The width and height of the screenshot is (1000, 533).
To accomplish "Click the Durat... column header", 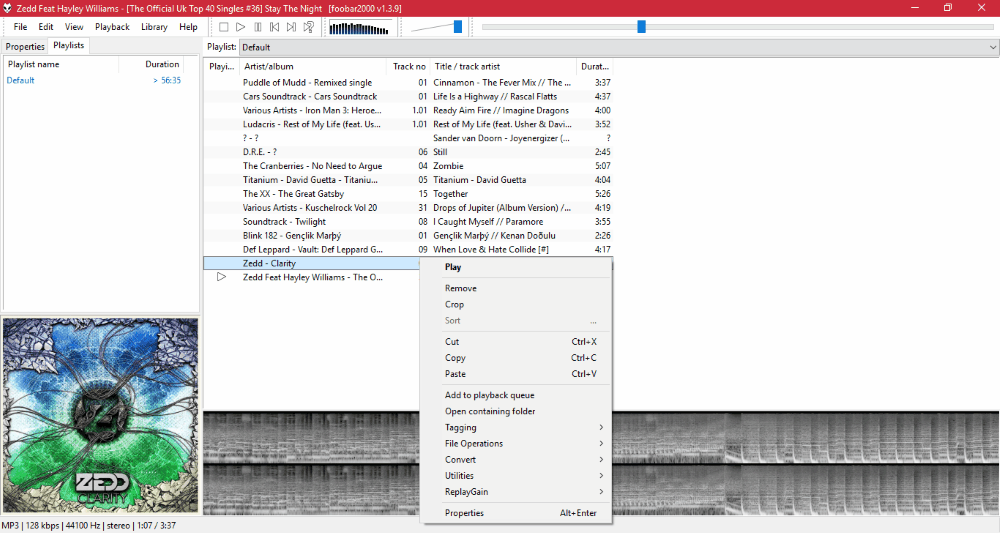I will pos(594,66).
